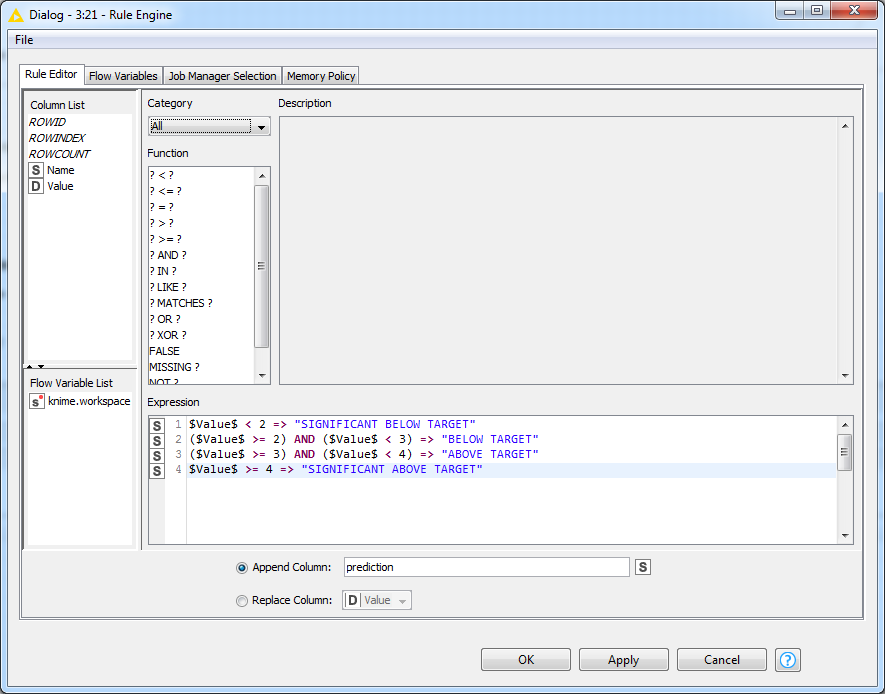Click the S outcome icon on rule line 1
885x694 pixels.
[x=157, y=425]
